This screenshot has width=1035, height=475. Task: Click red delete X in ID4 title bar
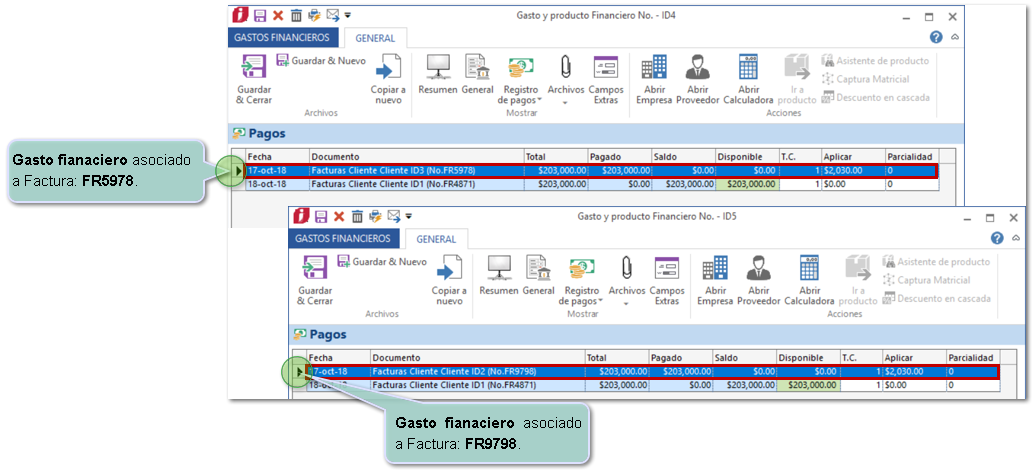(x=278, y=15)
